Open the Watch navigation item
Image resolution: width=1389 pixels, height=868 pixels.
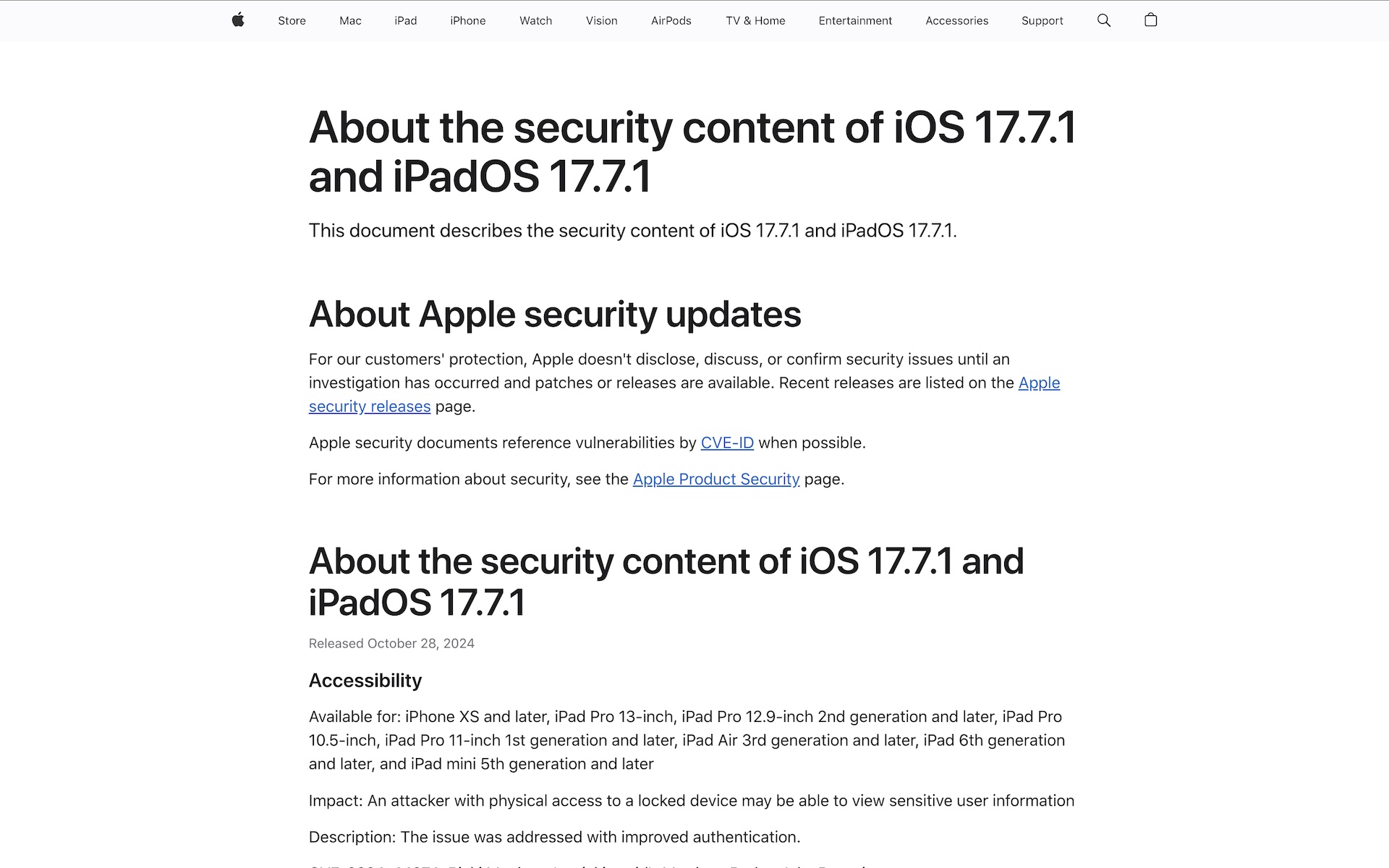535,21
